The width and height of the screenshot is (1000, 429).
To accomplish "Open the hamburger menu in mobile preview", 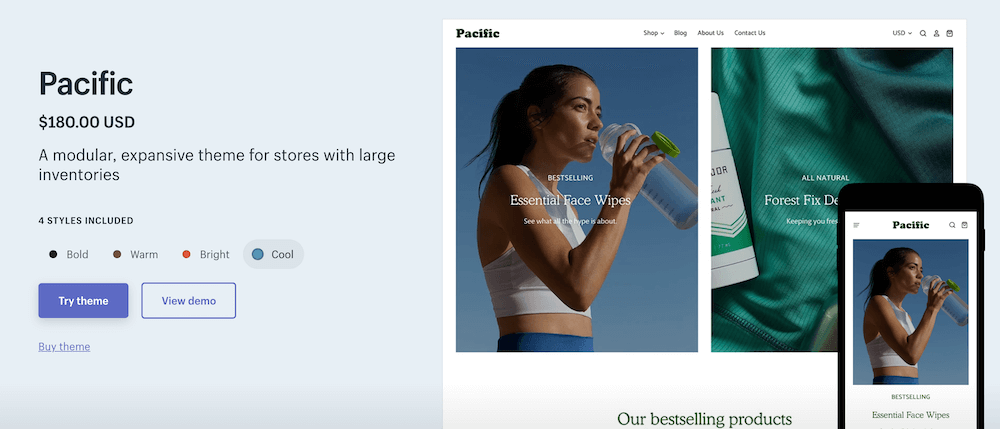I will pos(857,225).
